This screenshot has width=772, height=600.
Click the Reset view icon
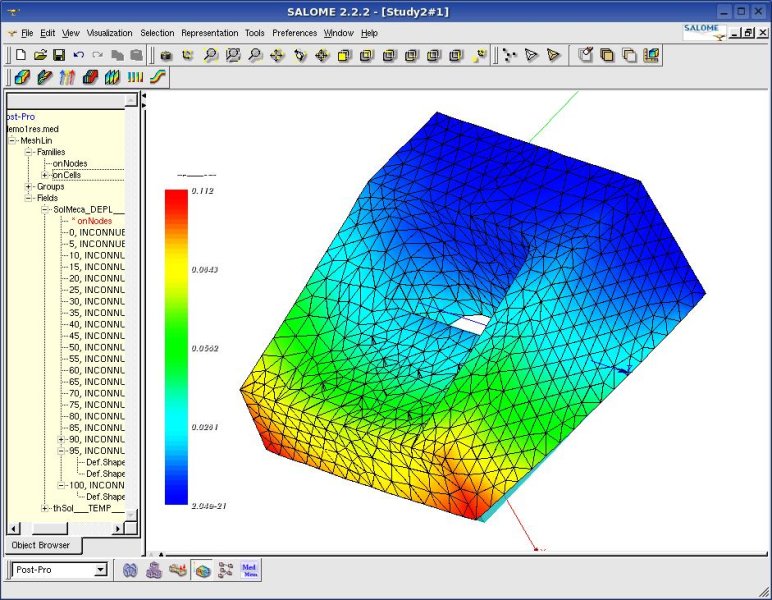pos(479,55)
